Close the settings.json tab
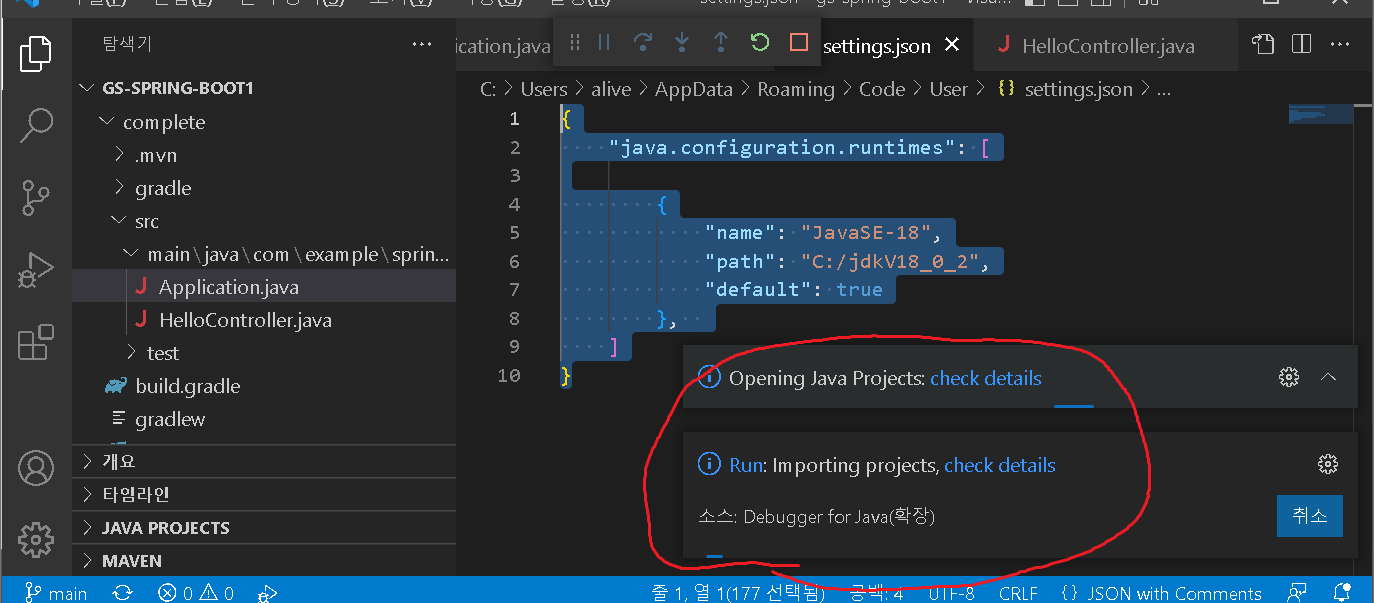Screen dimensions: 1374x603 [951, 45]
